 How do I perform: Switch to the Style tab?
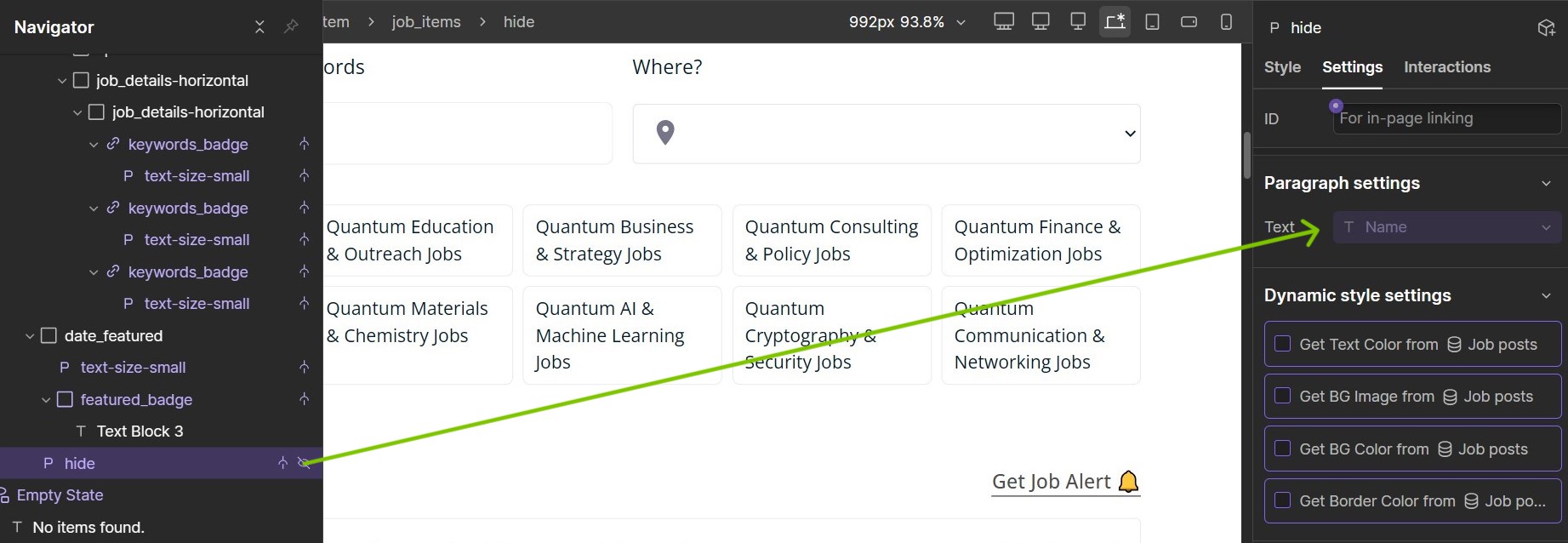coord(1282,67)
